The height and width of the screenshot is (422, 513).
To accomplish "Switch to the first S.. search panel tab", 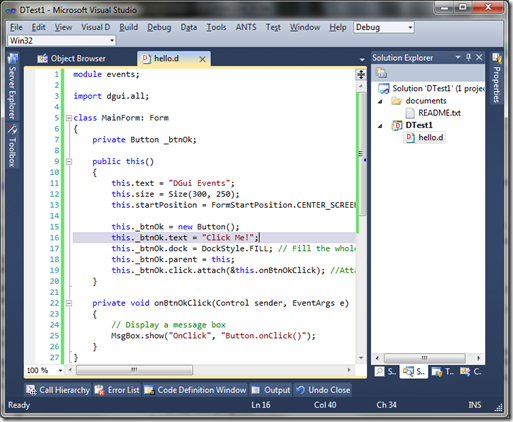I will tap(385, 371).
